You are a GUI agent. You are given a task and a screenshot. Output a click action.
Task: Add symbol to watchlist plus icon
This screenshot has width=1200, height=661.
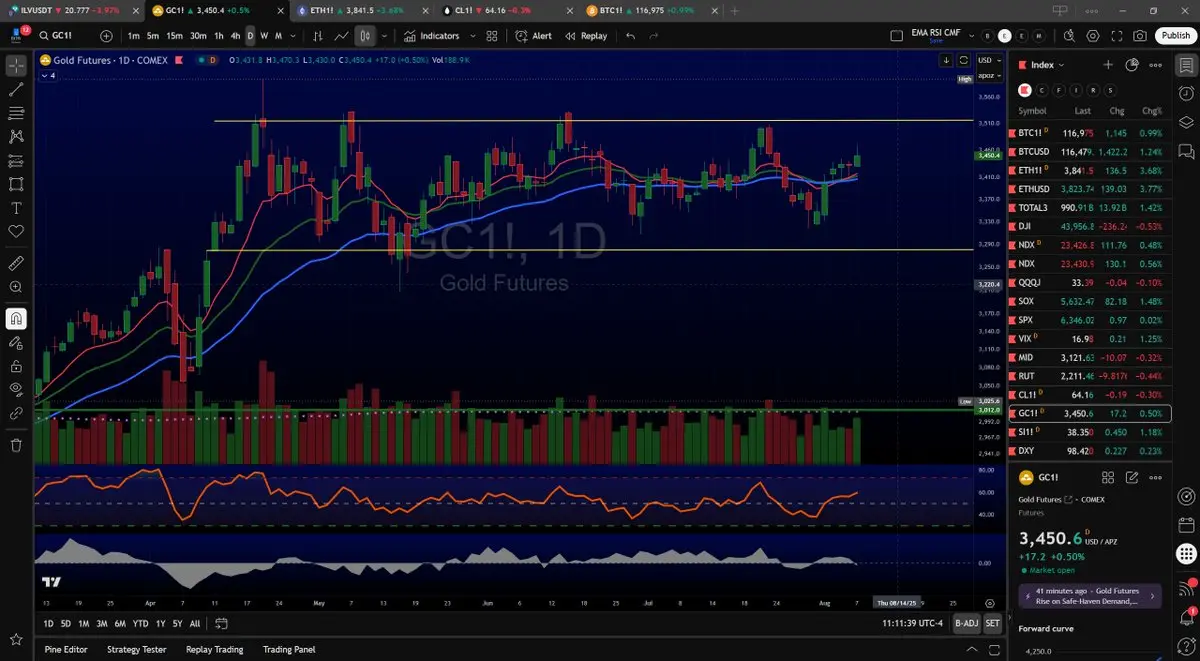point(1108,64)
